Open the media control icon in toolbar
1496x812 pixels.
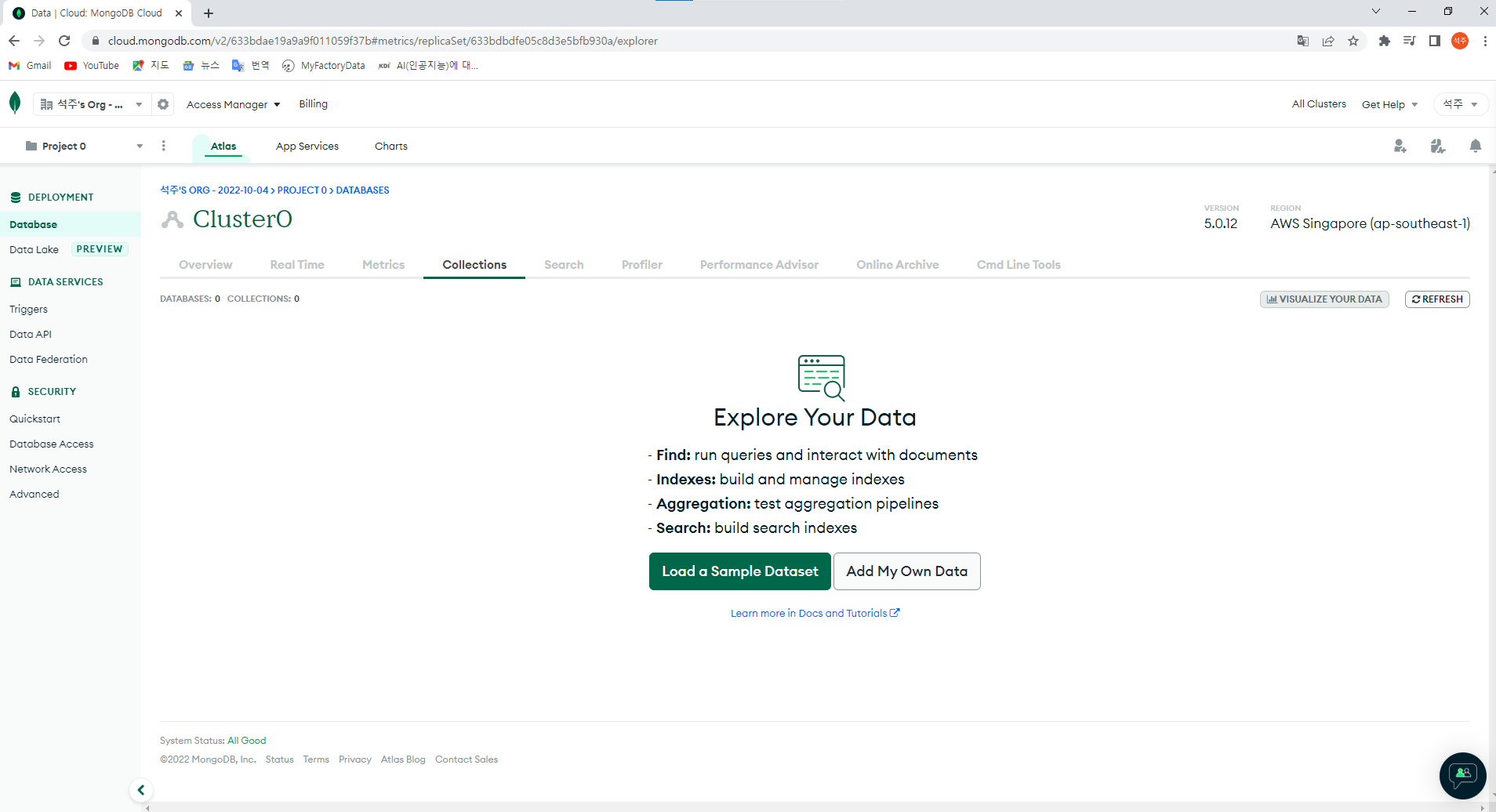(x=1410, y=41)
